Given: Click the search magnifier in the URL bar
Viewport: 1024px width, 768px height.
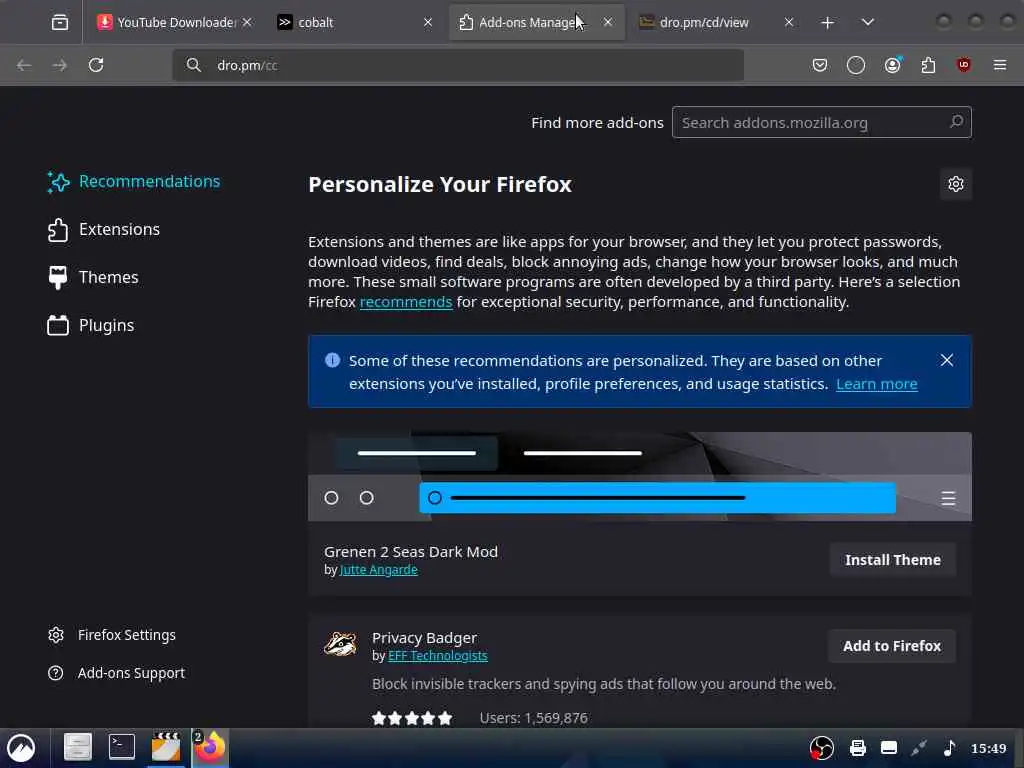Looking at the screenshot, I should [193, 65].
